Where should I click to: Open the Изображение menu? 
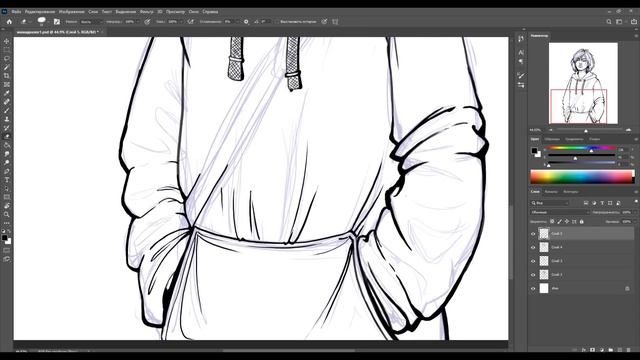tap(71, 12)
